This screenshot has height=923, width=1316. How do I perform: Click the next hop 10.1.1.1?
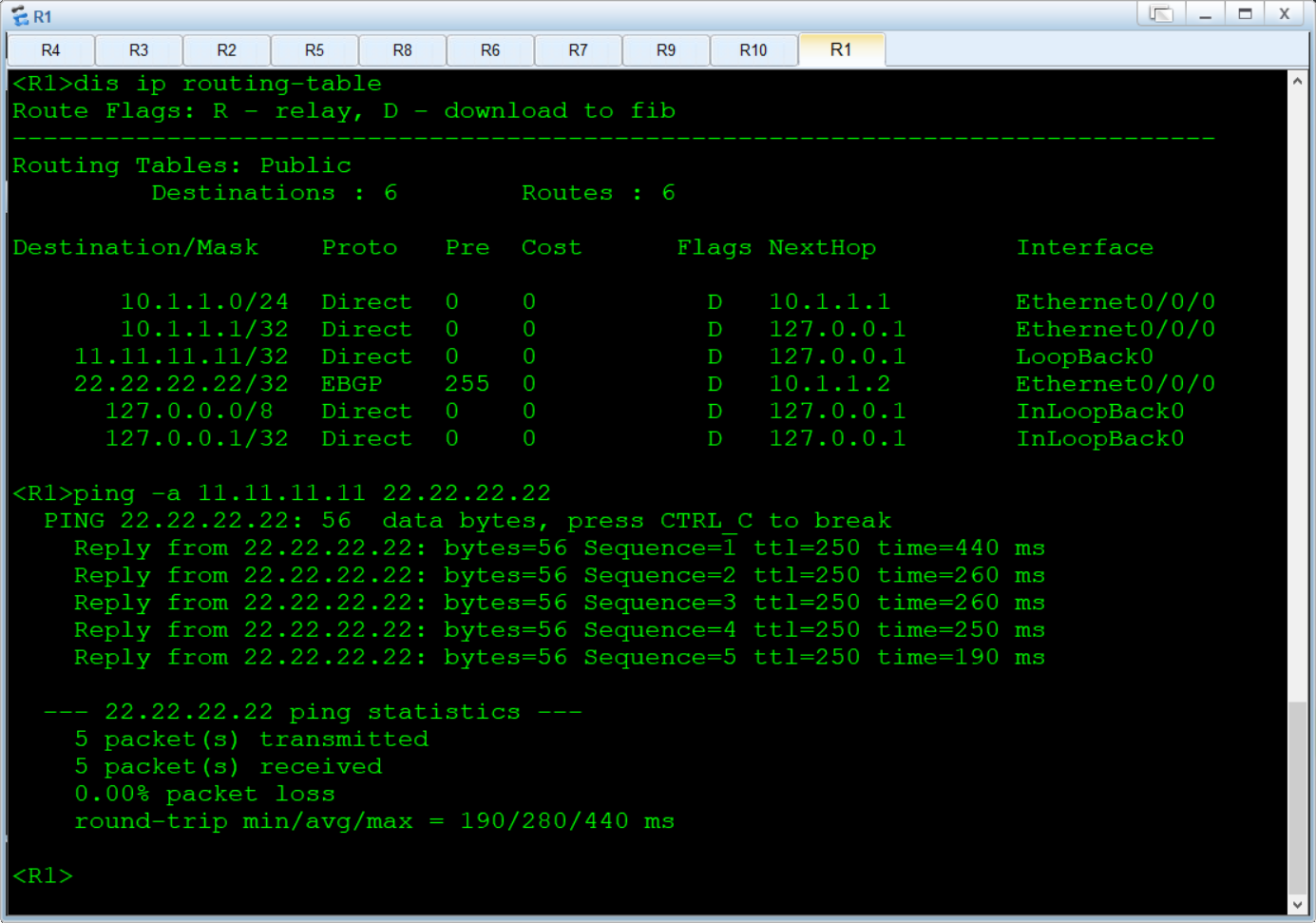pos(830,302)
